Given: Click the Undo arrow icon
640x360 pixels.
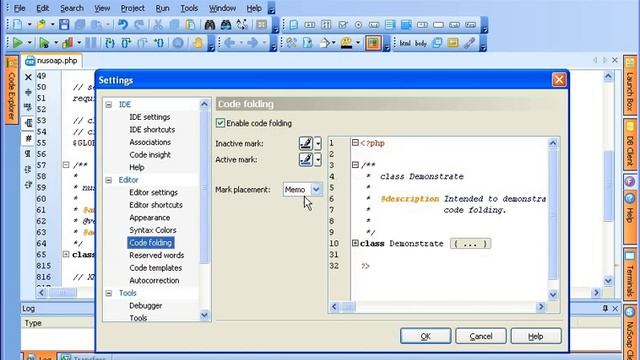Looking at the screenshot, I should point(122,25).
